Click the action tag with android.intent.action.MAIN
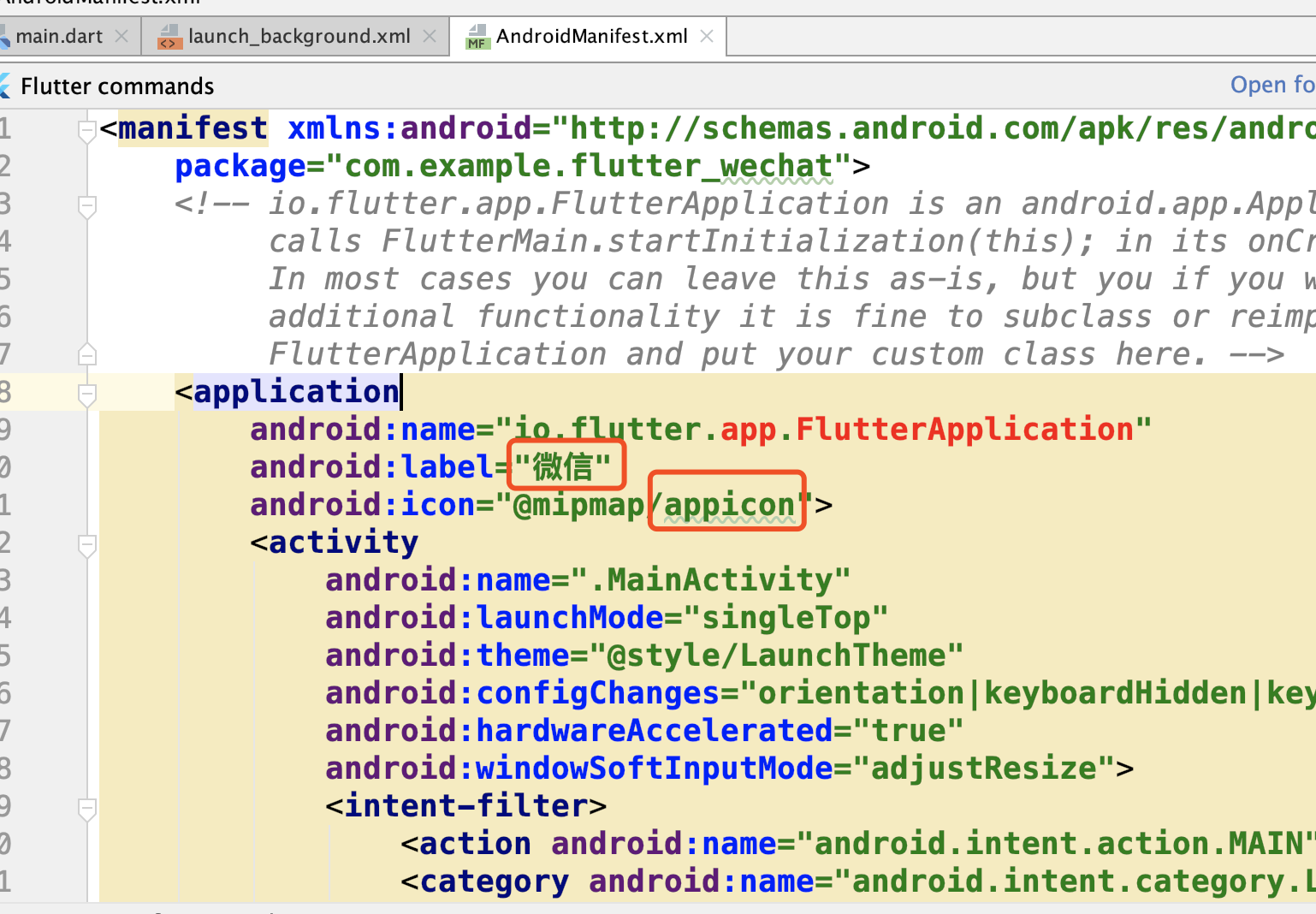This screenshot has width=1316, height=914. tap(858, 844)
